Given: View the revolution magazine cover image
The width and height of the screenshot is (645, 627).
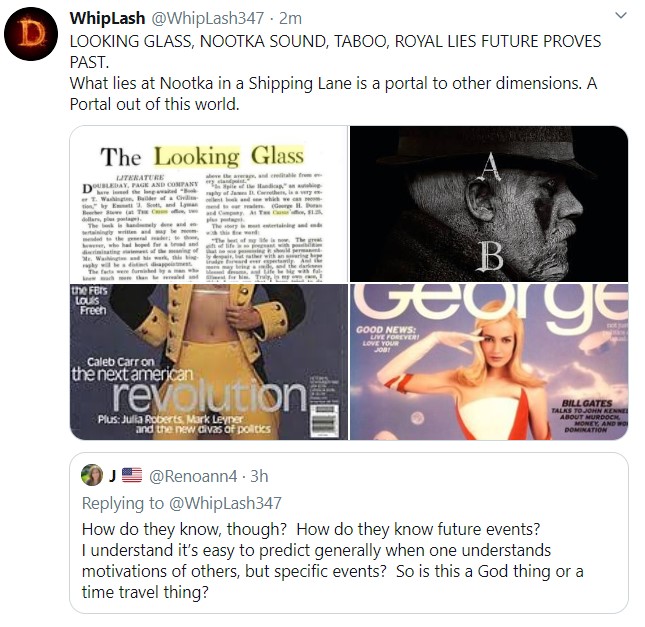Looking at the screenshot, I should pyautogui.click(x=209, y=362).
